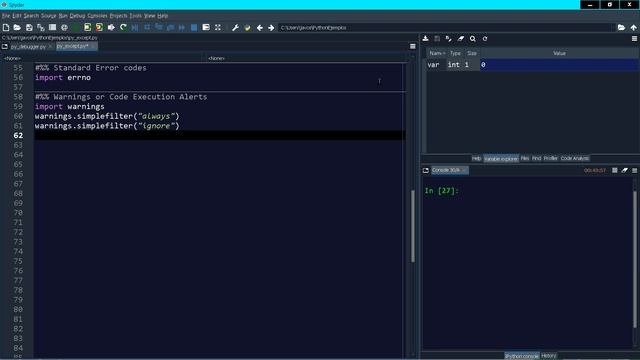Browse editor tabs icon
Screen dimensions: 640x360
pyautogui.click(x=5, y=47)
